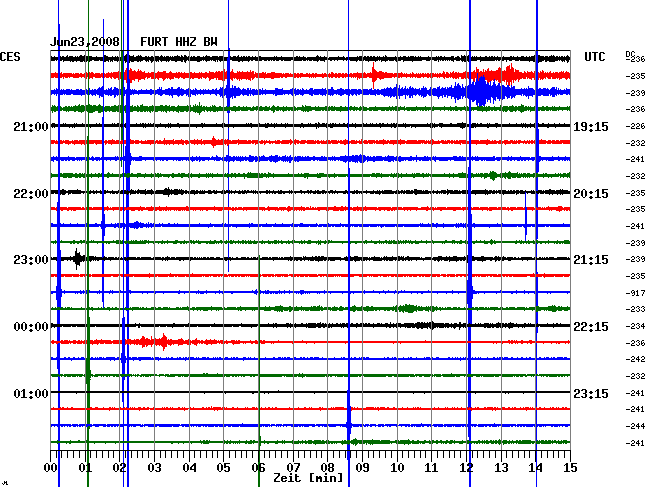Image resolution: width=650 pixels, height=494 pixels.
Task: Click minute axis tick label 06
Action: click(258, 468)
